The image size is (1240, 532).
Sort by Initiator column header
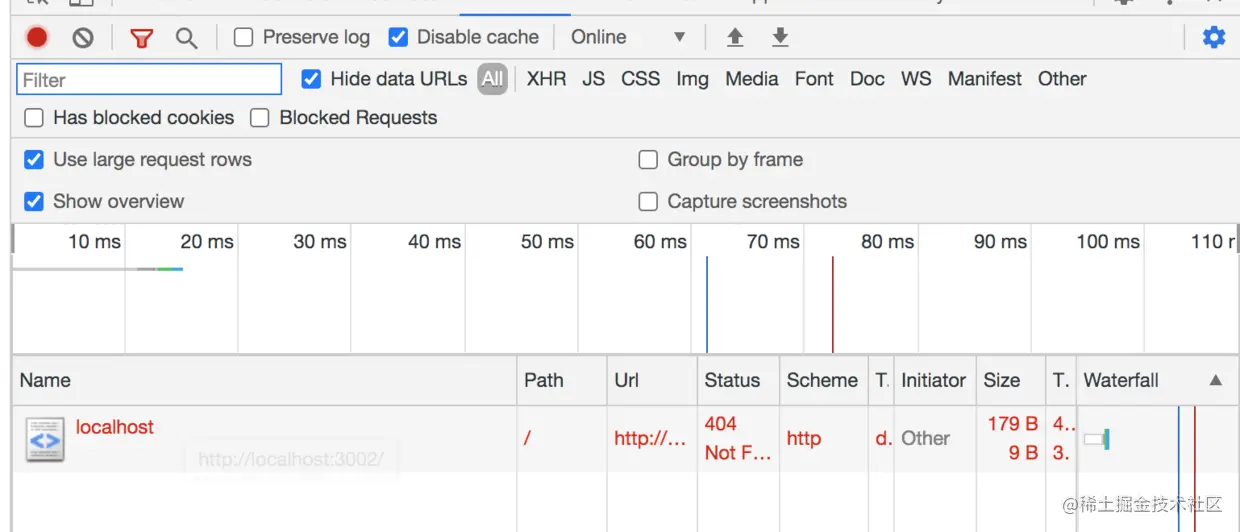[x=933, y=380]
